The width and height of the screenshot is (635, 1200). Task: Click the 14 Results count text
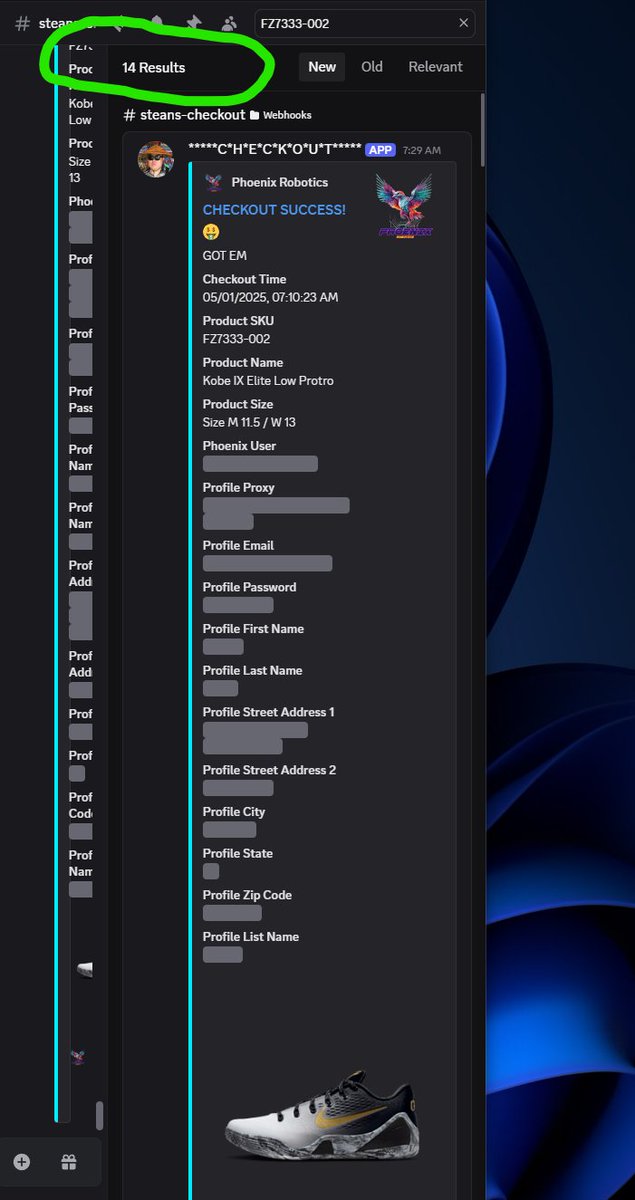(x=153, y=67)
